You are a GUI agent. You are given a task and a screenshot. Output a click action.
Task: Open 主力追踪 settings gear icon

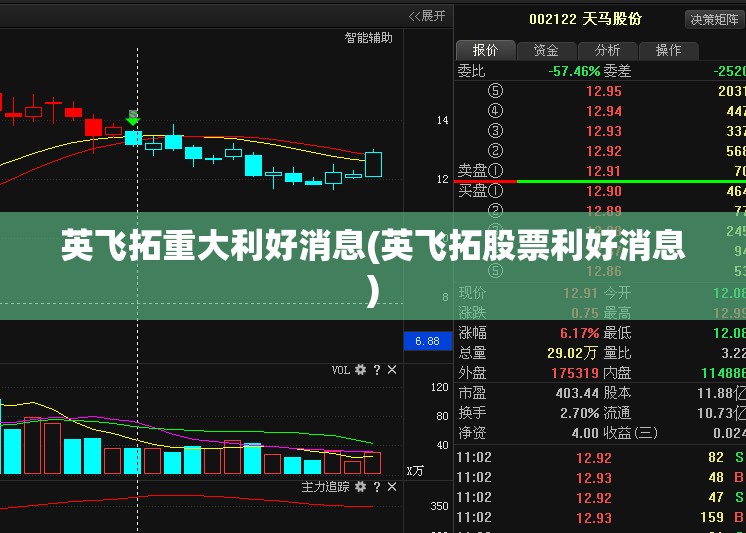pyautogui.click(x=361, y=487)
